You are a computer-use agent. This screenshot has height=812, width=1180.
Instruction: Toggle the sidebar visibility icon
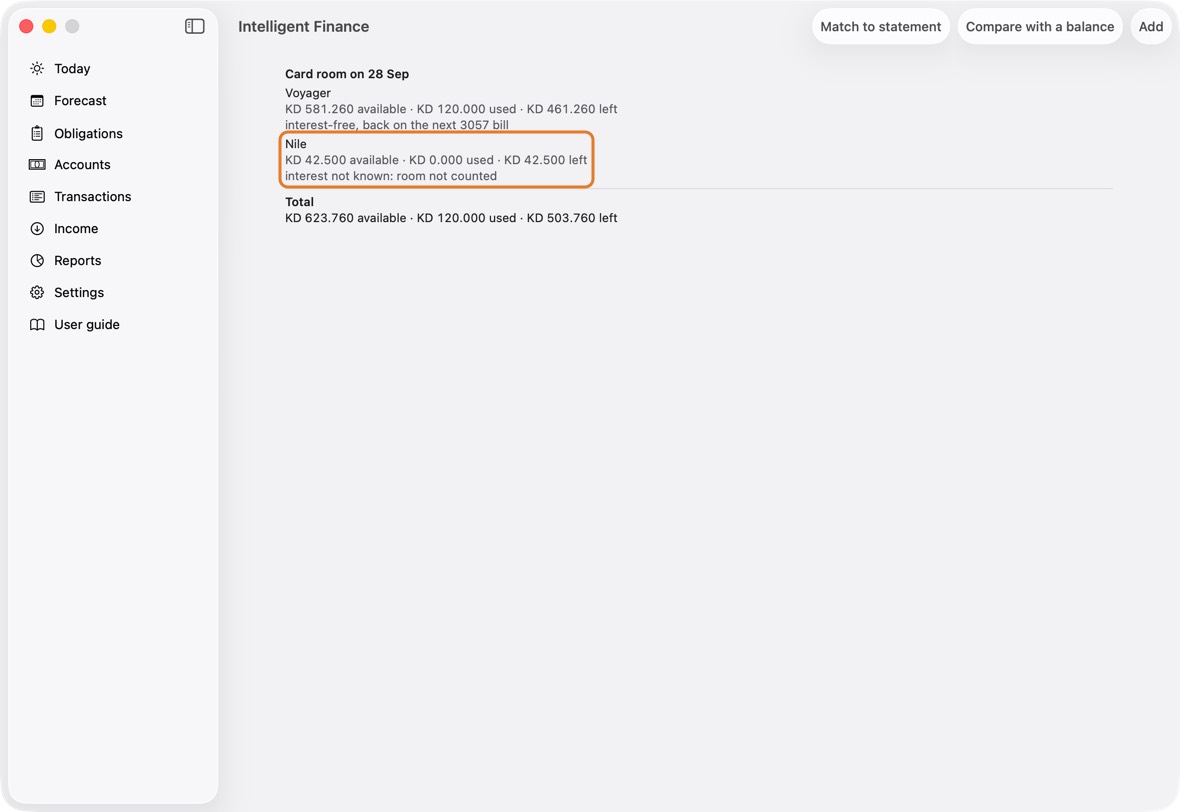click(x=194, y=26)
